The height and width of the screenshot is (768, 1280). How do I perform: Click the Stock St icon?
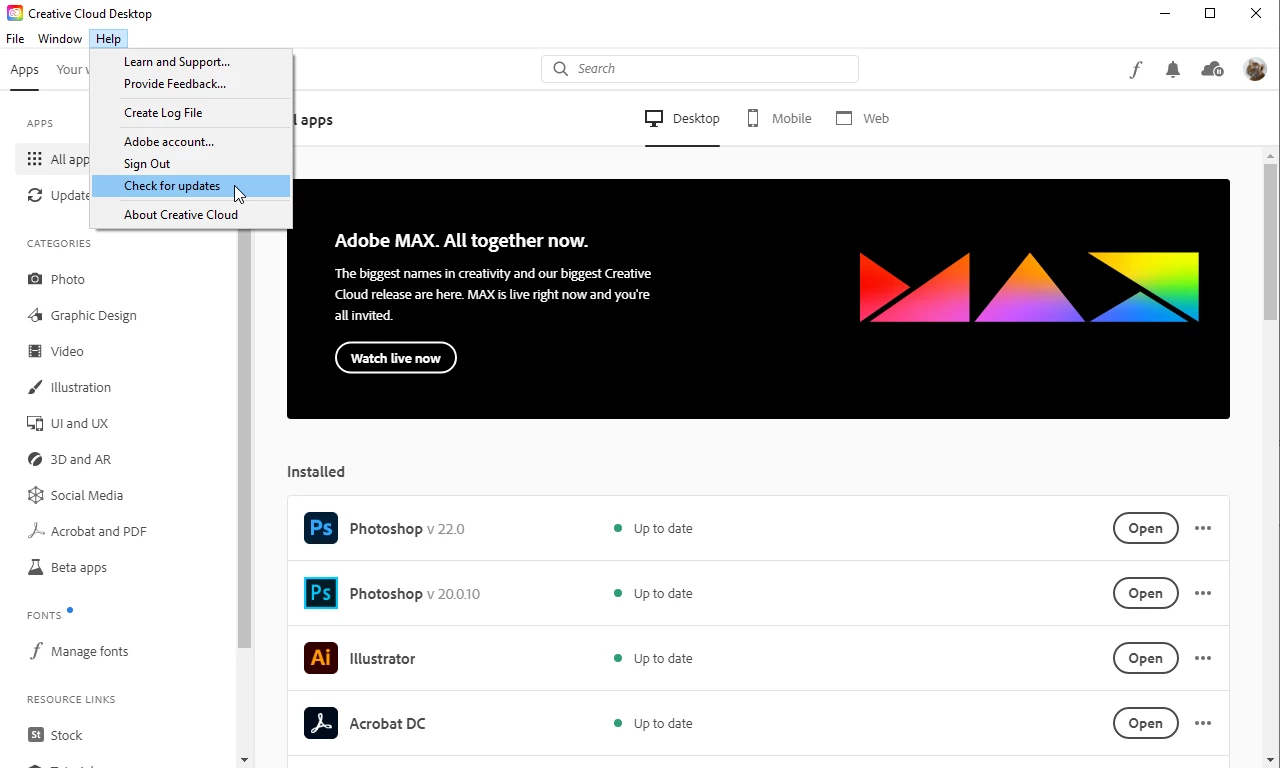[35, 735]
